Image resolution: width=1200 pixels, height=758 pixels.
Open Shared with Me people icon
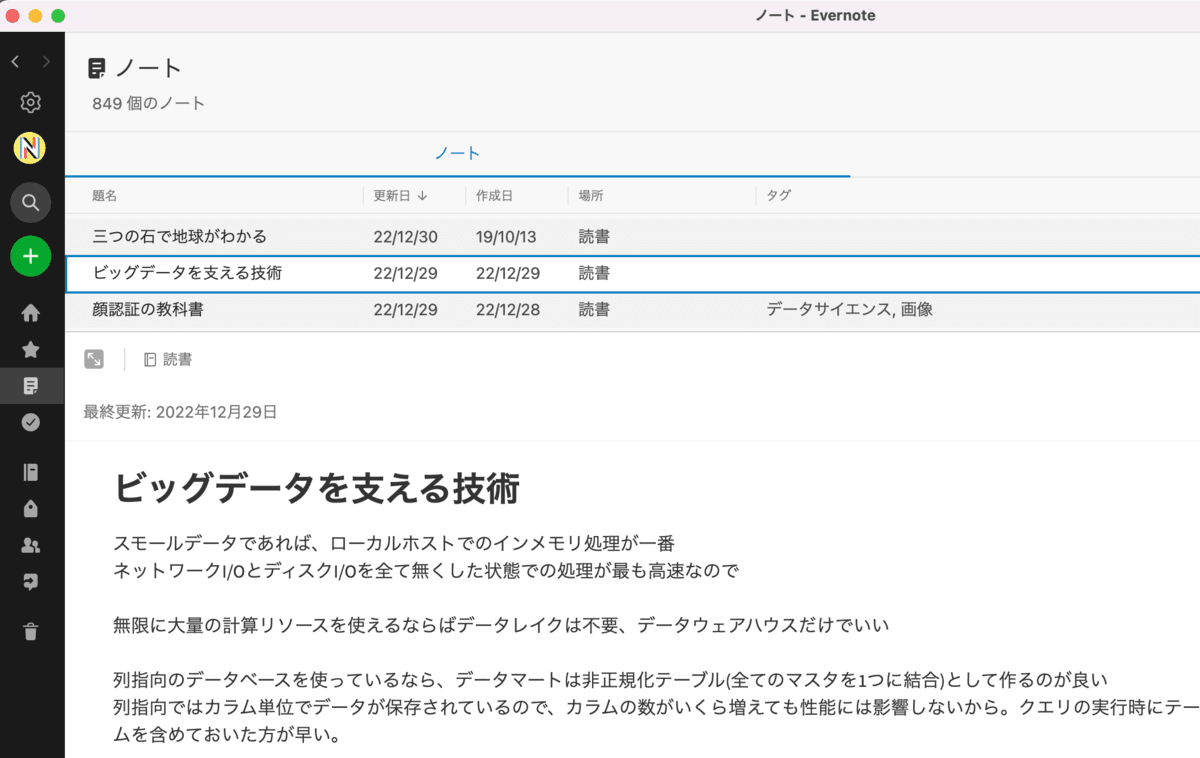click(x=31, y=545)
